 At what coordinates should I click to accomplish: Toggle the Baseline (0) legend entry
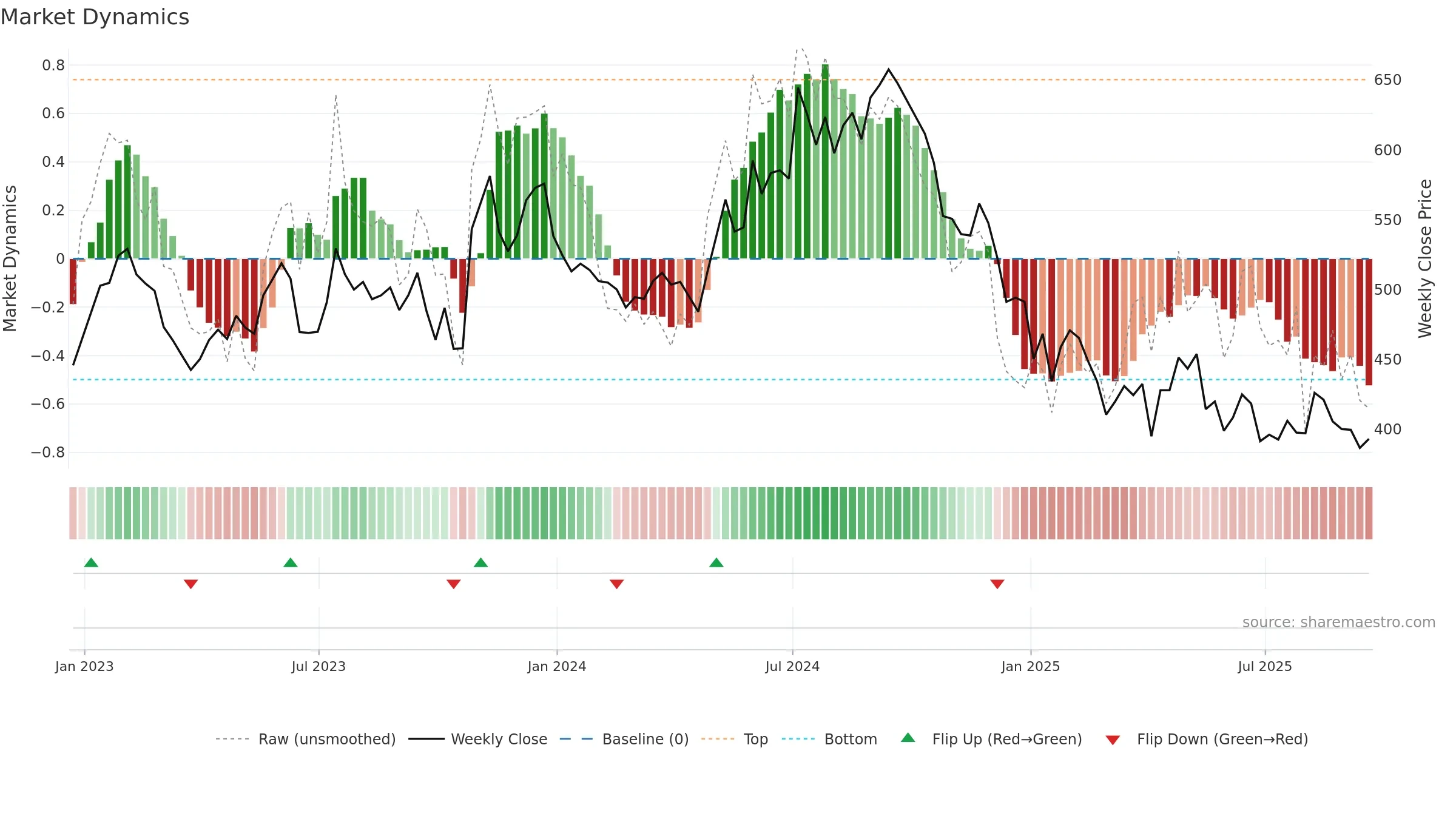(624, 739)
